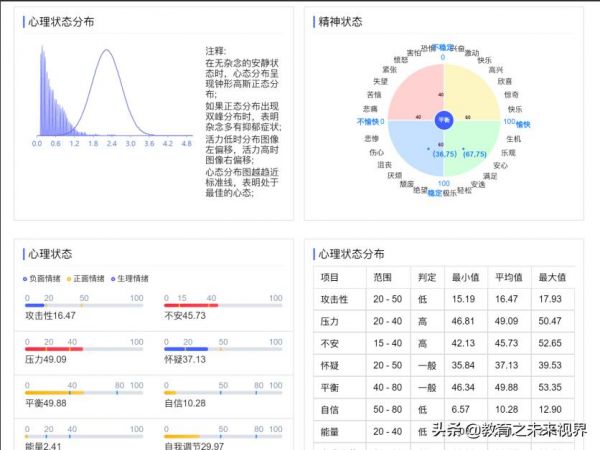Screen dimensions: 600x450
Task: Click the 100 愉快 axis label
Action: pyautogui.click(x=517, y=123)
